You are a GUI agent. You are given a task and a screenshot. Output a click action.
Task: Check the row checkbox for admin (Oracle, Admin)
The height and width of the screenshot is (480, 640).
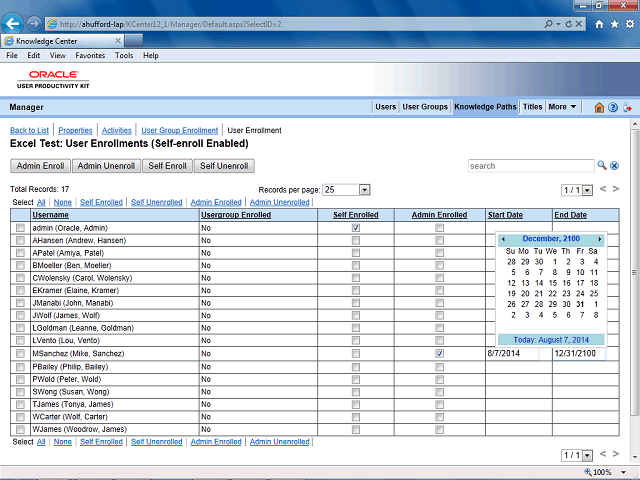point(20,228)
